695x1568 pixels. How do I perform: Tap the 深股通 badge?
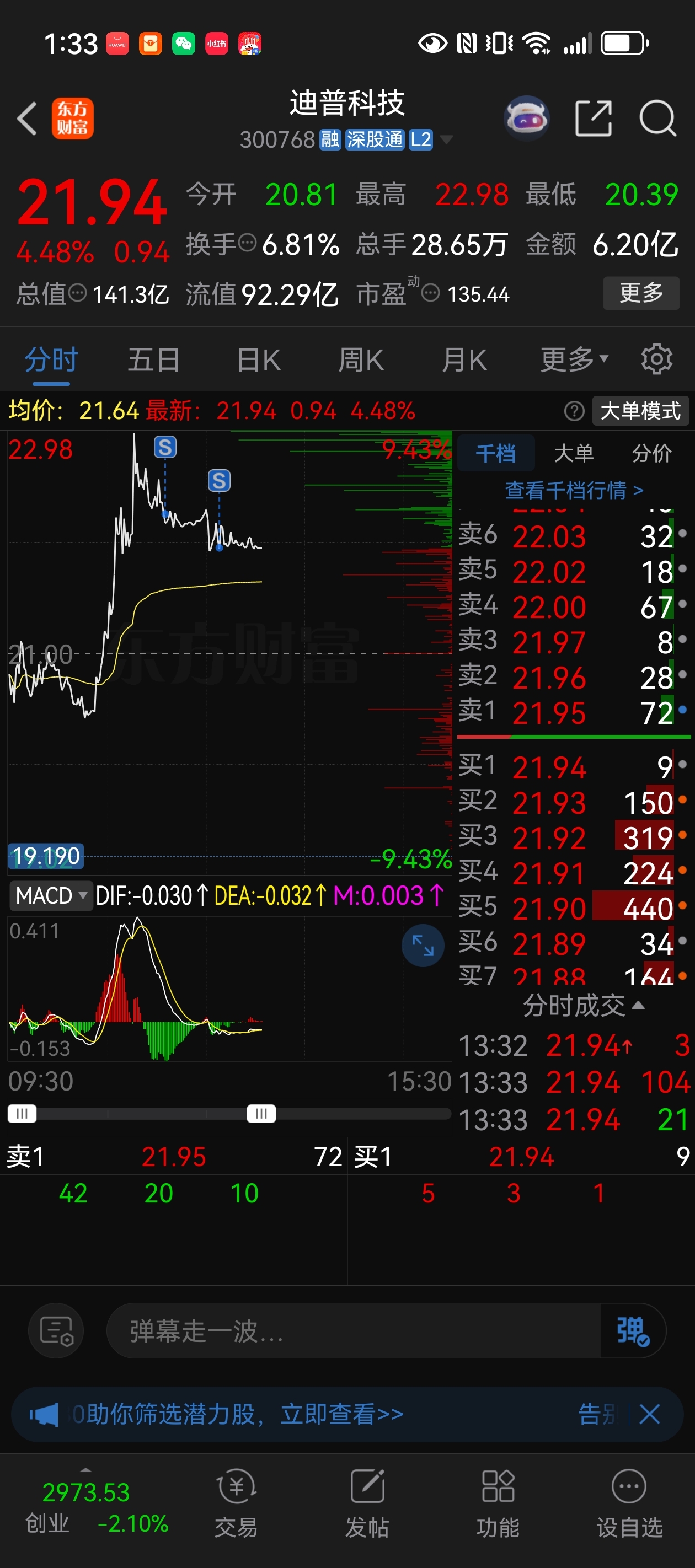click(375, 140)
